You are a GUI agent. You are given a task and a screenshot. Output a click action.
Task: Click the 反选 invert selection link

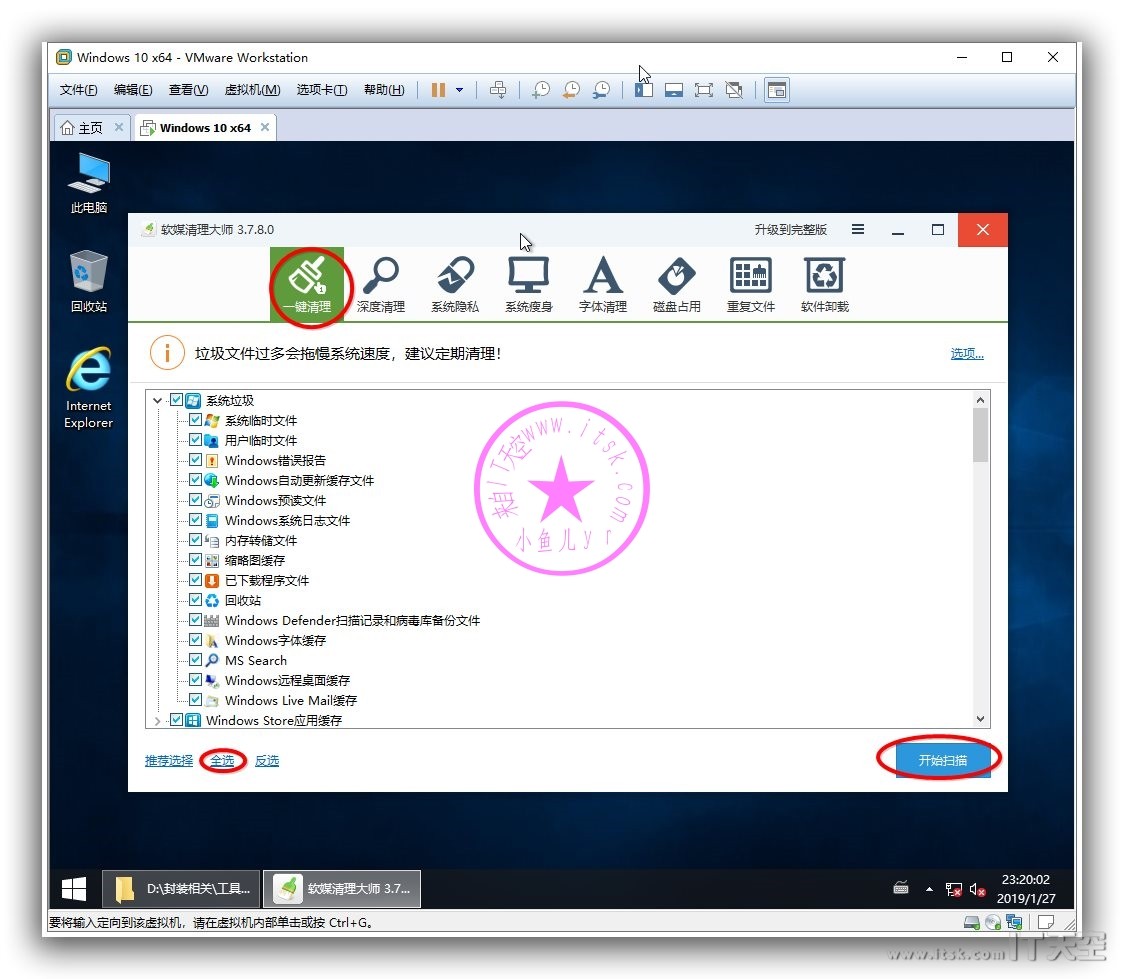click(x=267, y=760)
